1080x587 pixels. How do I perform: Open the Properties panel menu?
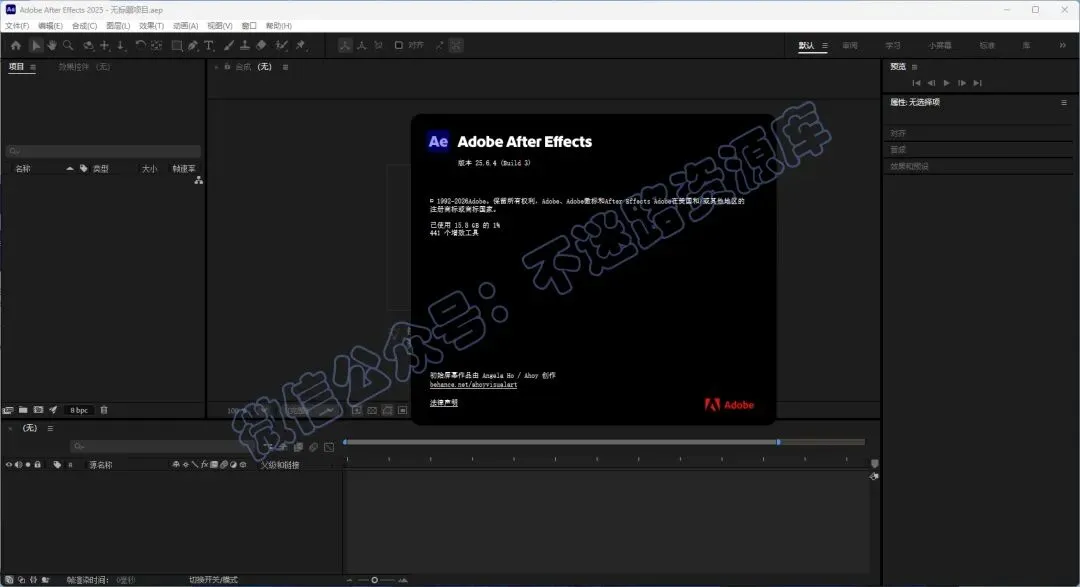click(1064, 103)
